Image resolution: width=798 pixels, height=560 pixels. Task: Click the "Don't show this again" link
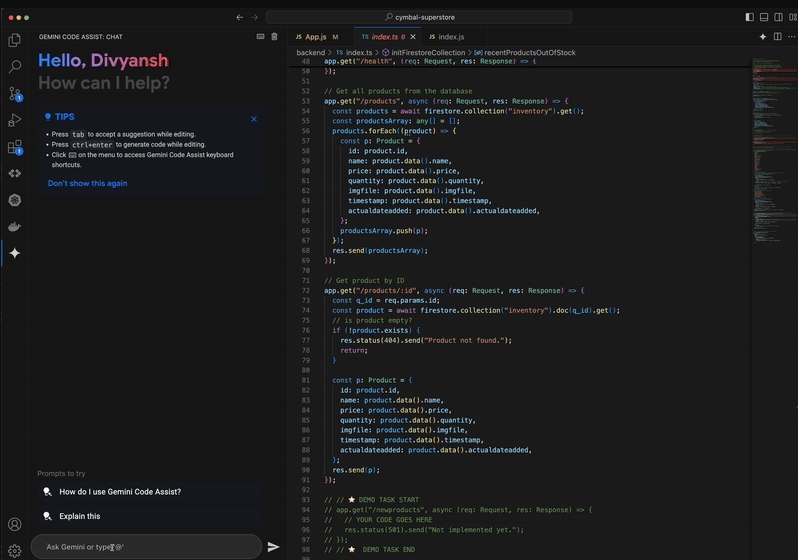click(87, 183)
